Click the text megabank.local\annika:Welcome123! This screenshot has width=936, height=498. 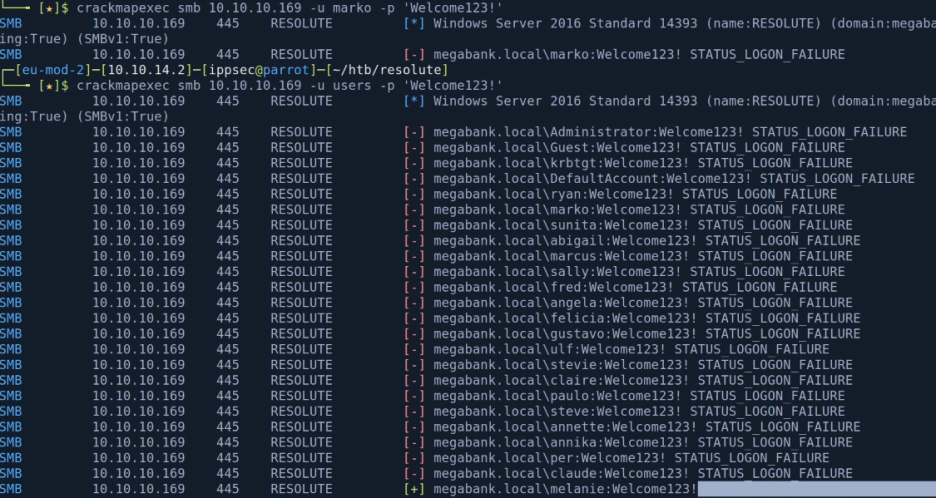(561, 442)
